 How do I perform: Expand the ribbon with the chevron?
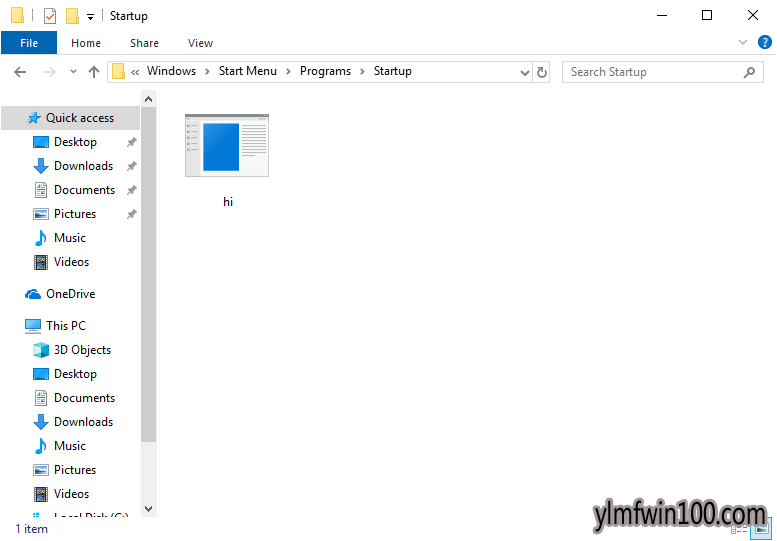click(743, 43)
